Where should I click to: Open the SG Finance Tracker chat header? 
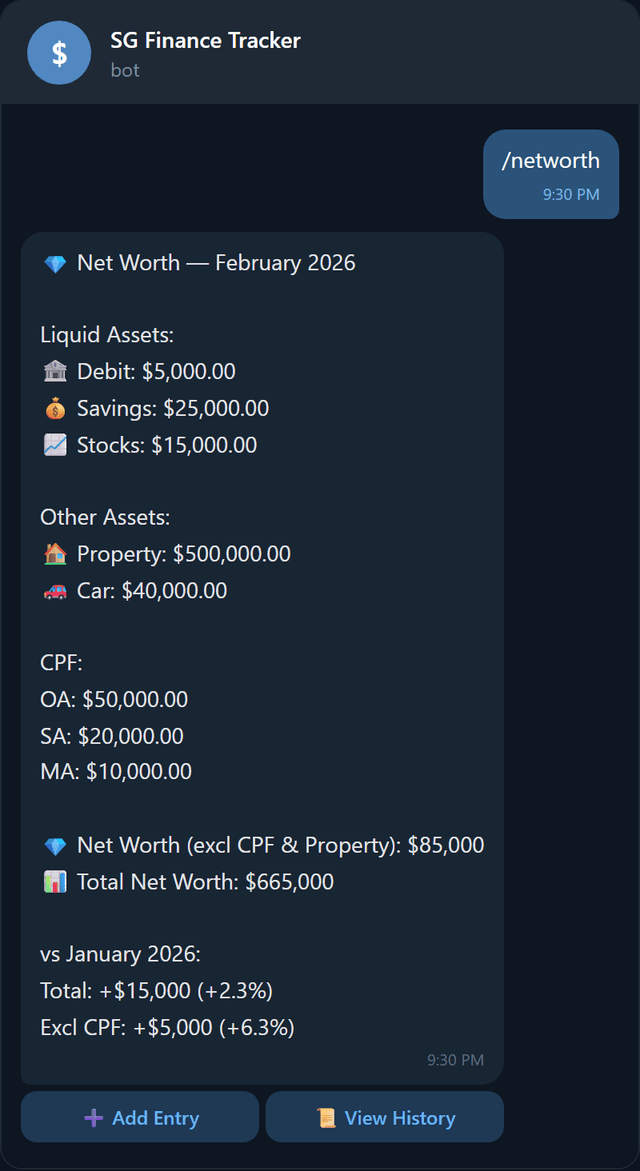pos(206,41)
